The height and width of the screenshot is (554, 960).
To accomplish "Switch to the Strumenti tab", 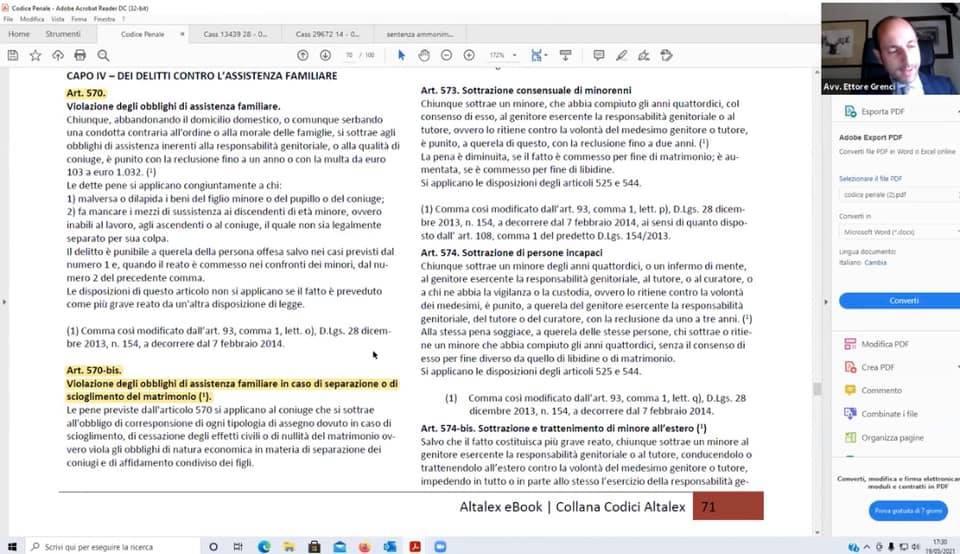I will (63, 34).
